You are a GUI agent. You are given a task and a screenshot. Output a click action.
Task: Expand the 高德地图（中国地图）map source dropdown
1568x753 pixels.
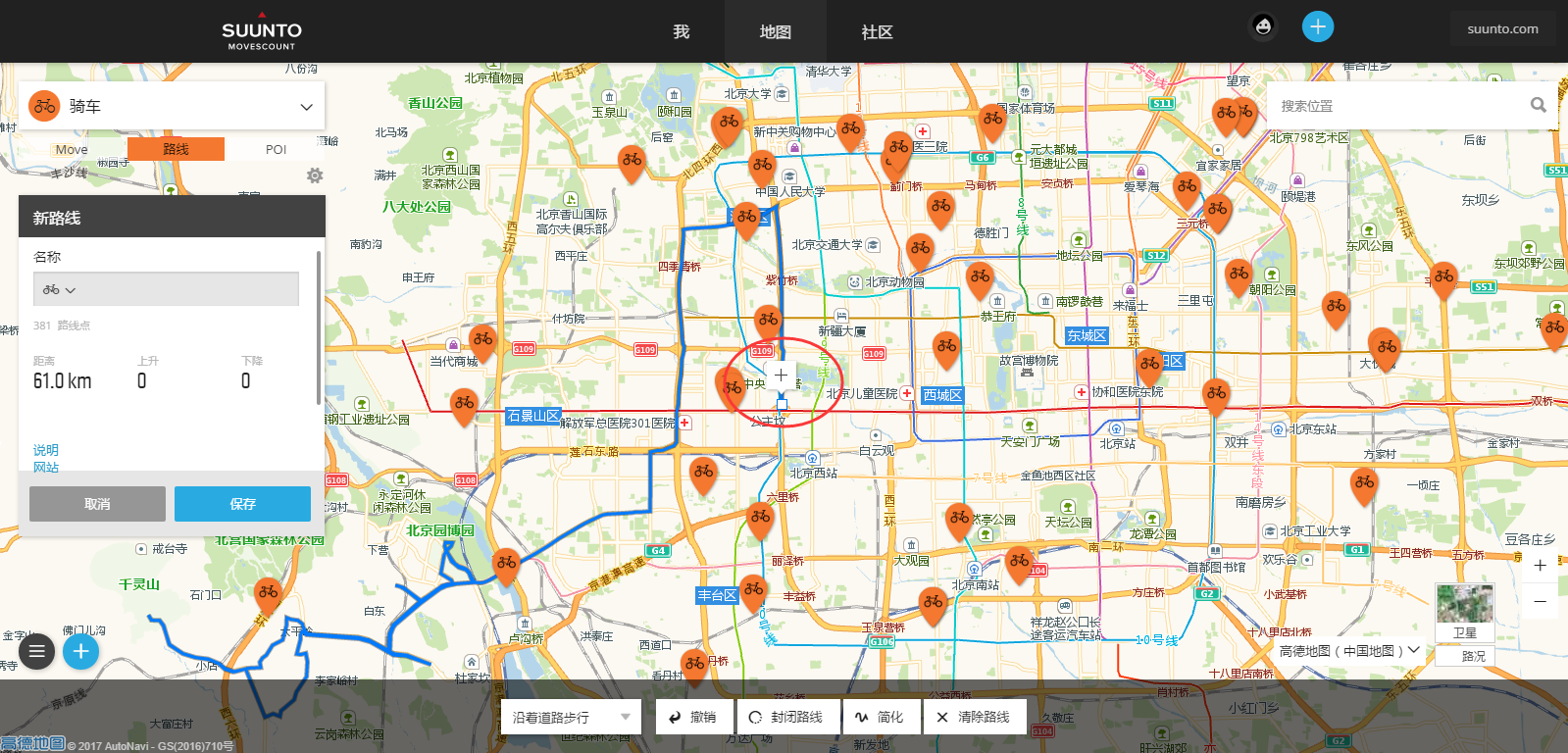click(1350, 650)
